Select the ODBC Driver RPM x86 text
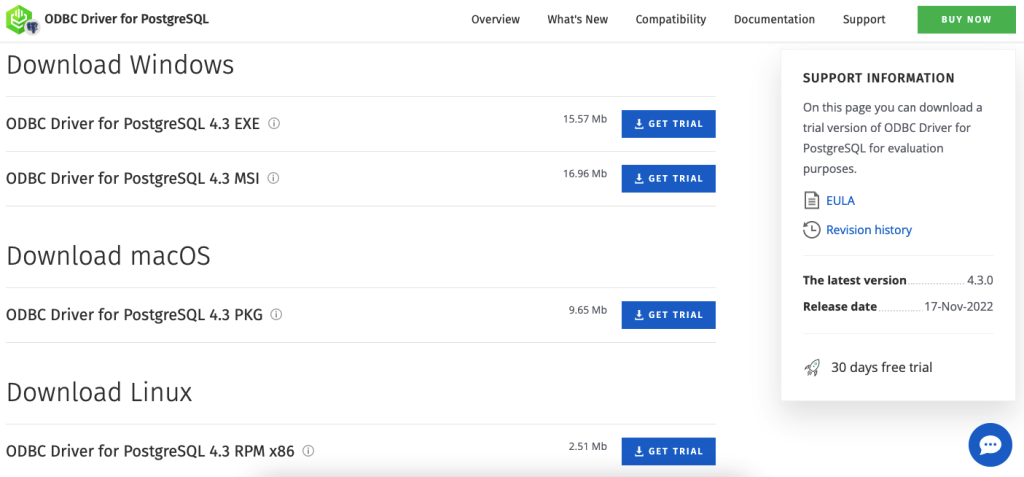The image size is (1024, 477). (150, 451)
